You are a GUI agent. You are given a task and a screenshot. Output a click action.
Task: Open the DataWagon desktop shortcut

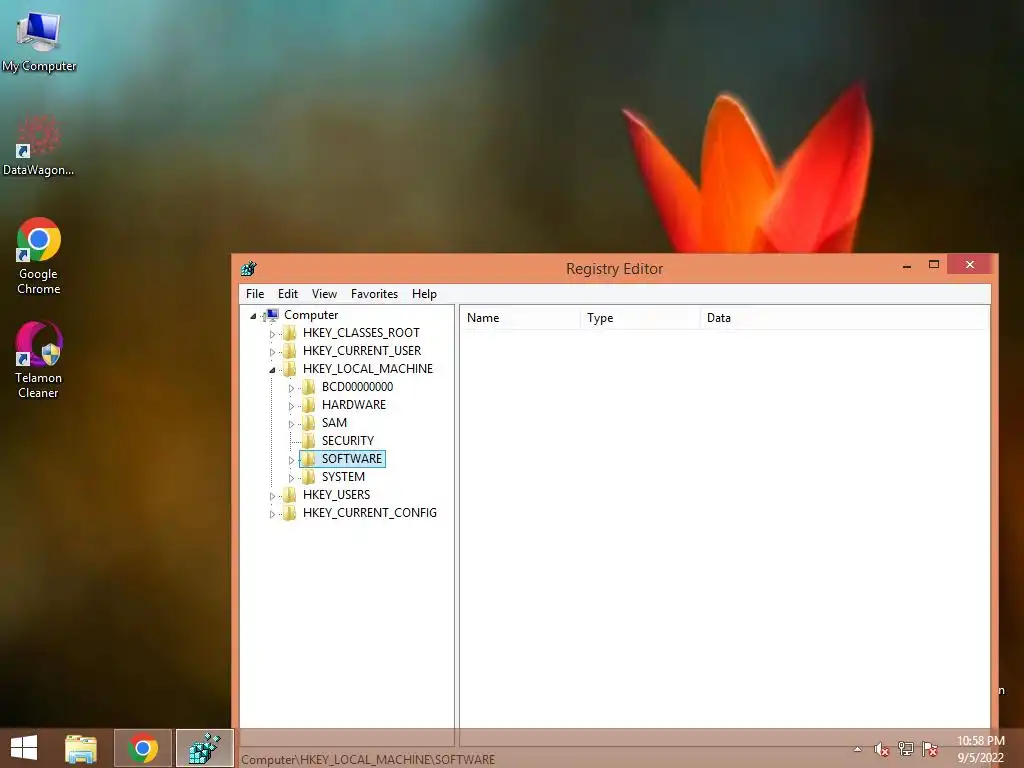(x=39, y=145)
